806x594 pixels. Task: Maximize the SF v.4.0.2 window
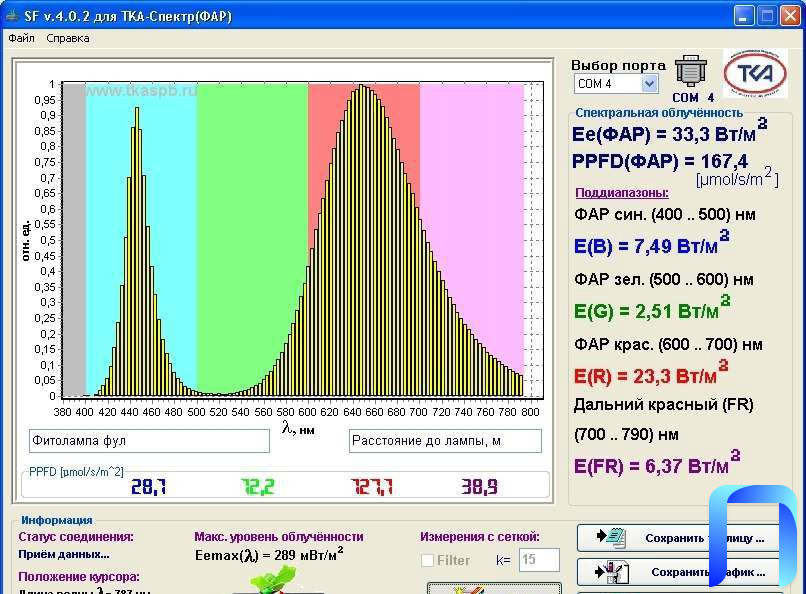(766, 15)
